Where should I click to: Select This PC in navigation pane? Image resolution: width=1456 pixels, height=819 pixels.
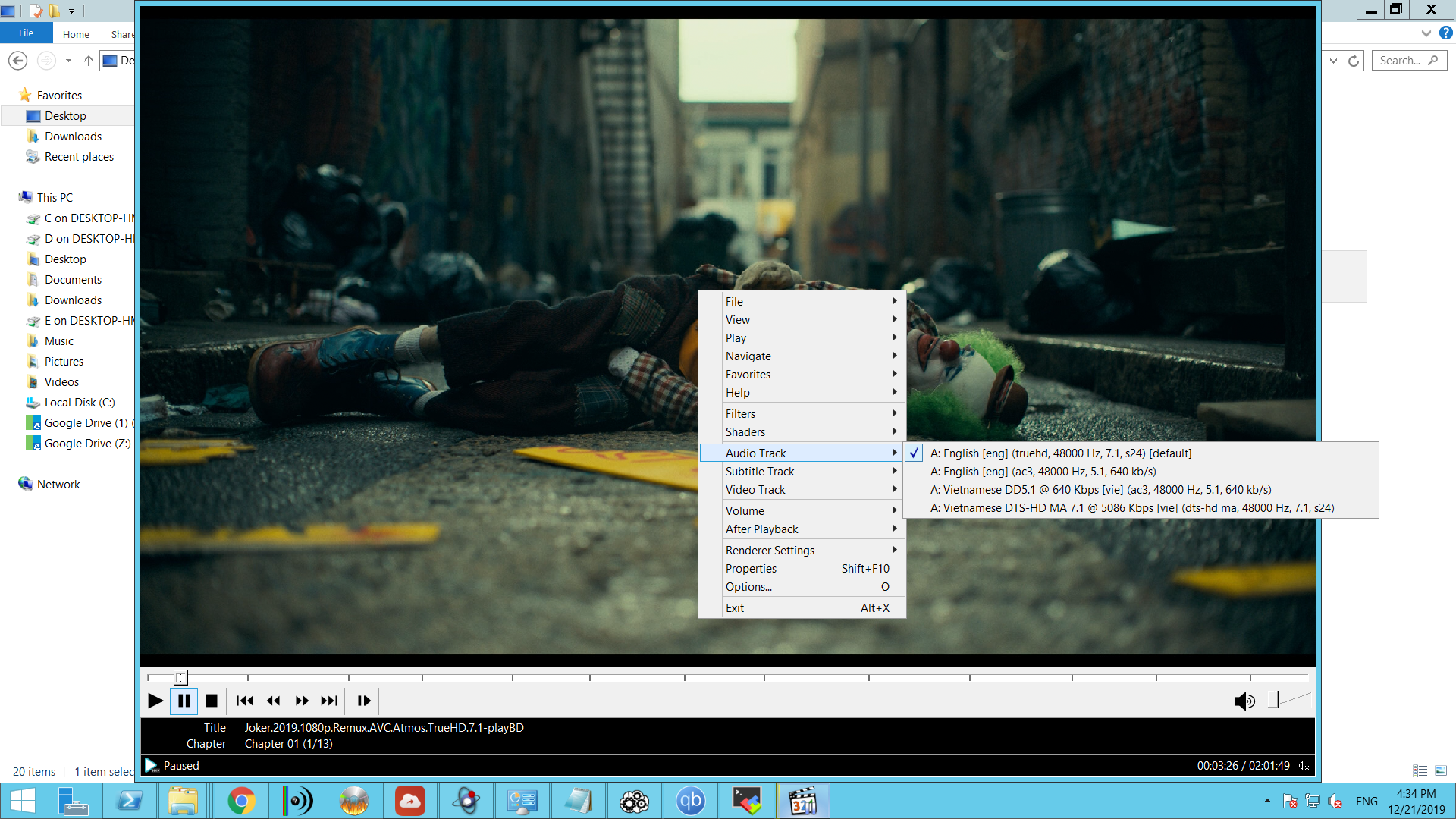click(55, 198)
